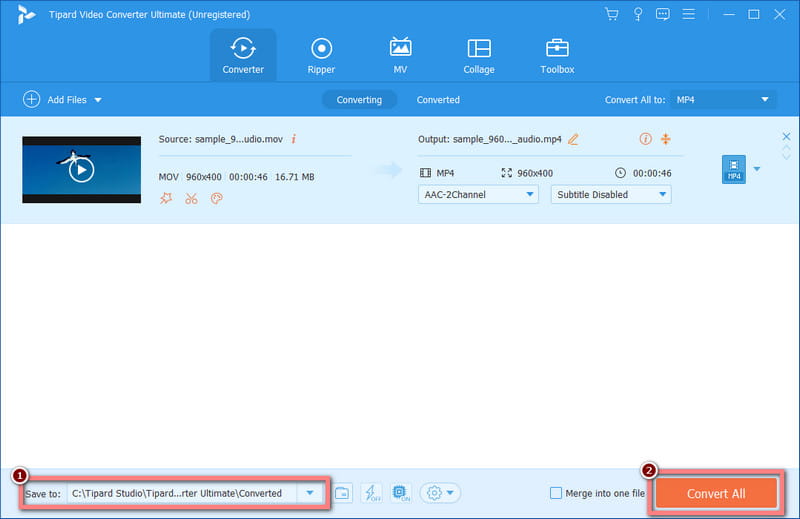Viewport: 800px width, 519px height.
Task: Remove the file with the X icon
Action: coord(786,136)
